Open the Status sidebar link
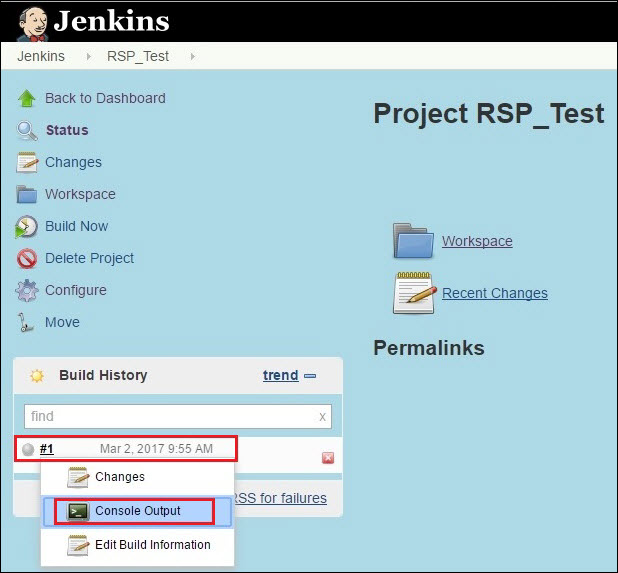The height and width of the screenshot is (573, 618). [x=67, y=130]
